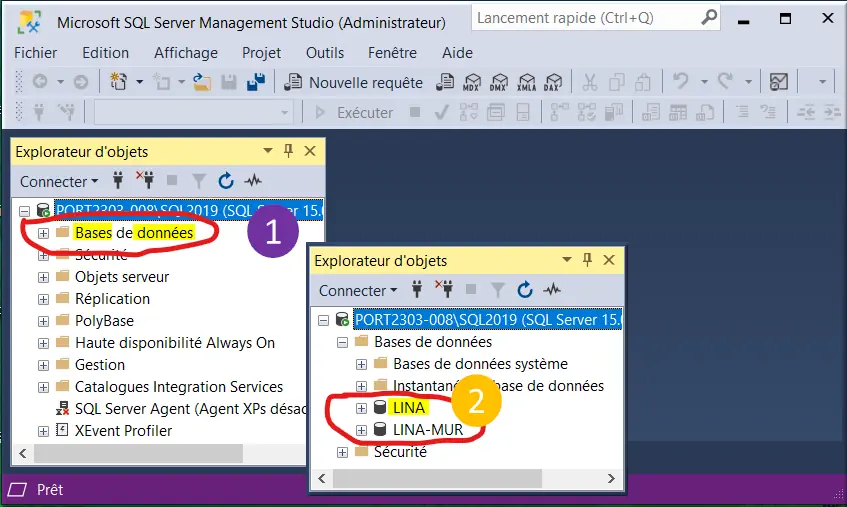The image size is (847, 507).
Task: Click refresh icon in panel listing LINA-MUR
Action: click(x=525, y=290)
